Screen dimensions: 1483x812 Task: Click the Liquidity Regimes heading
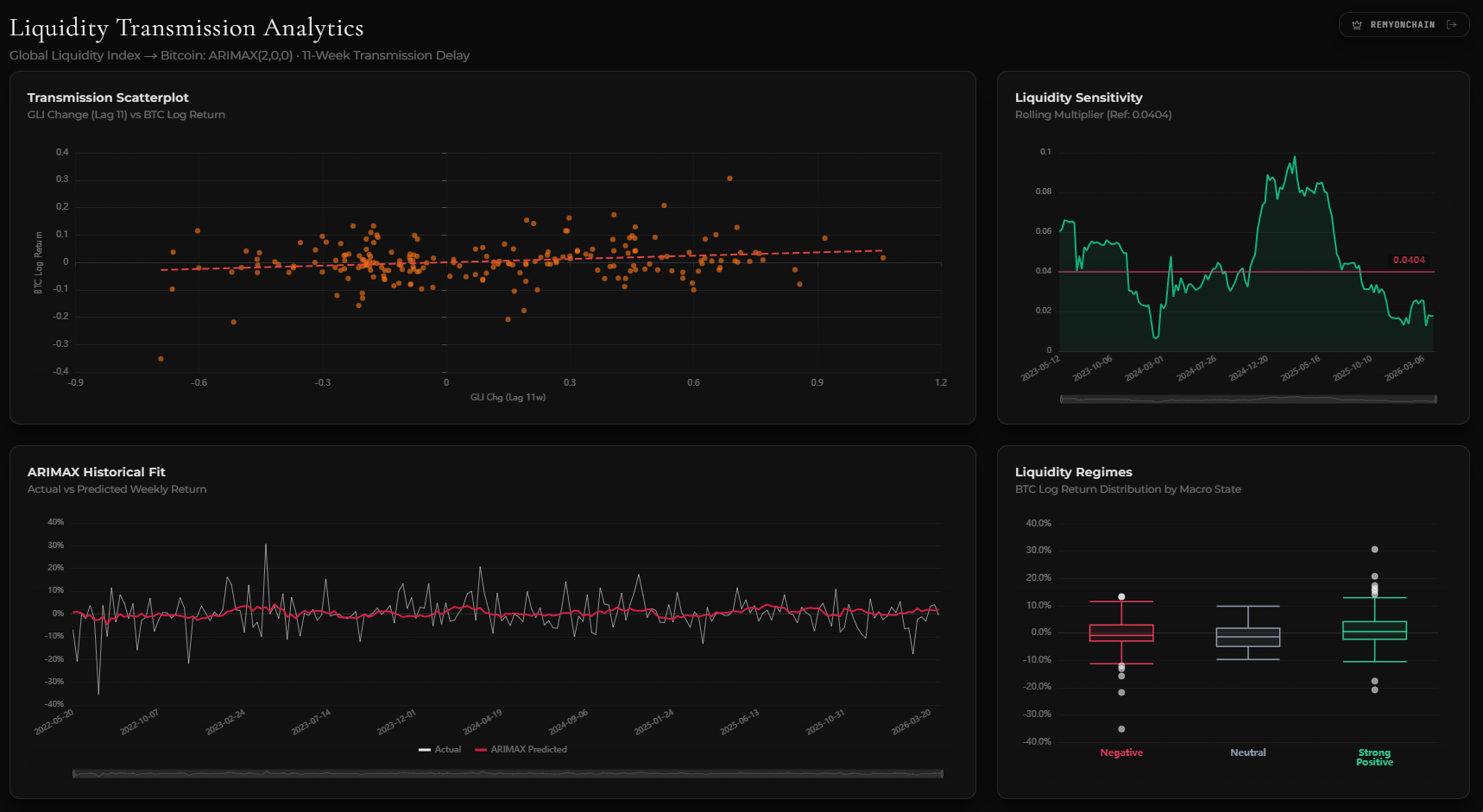(x=1073, y=472)
